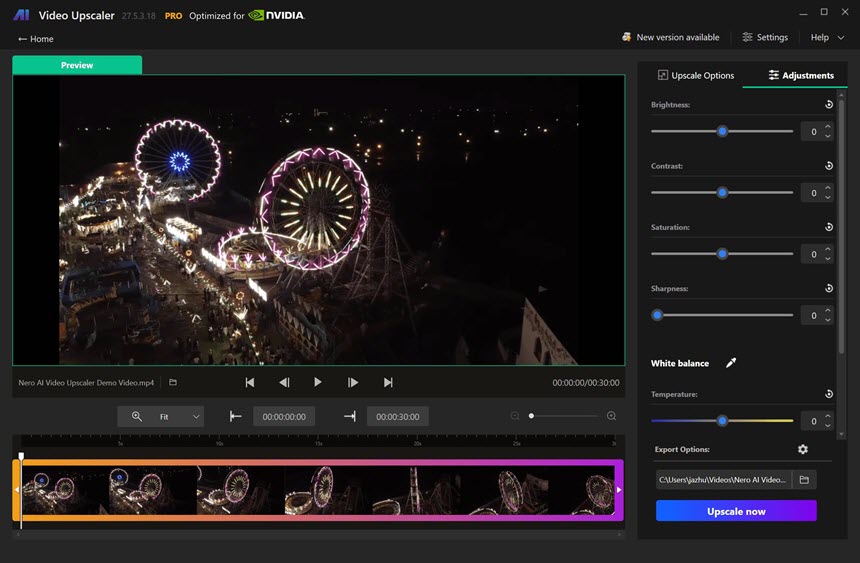Screen dimensions: 860x563
Task: Click the export path field
Action: pyautogui.click(x=723, y=480)
